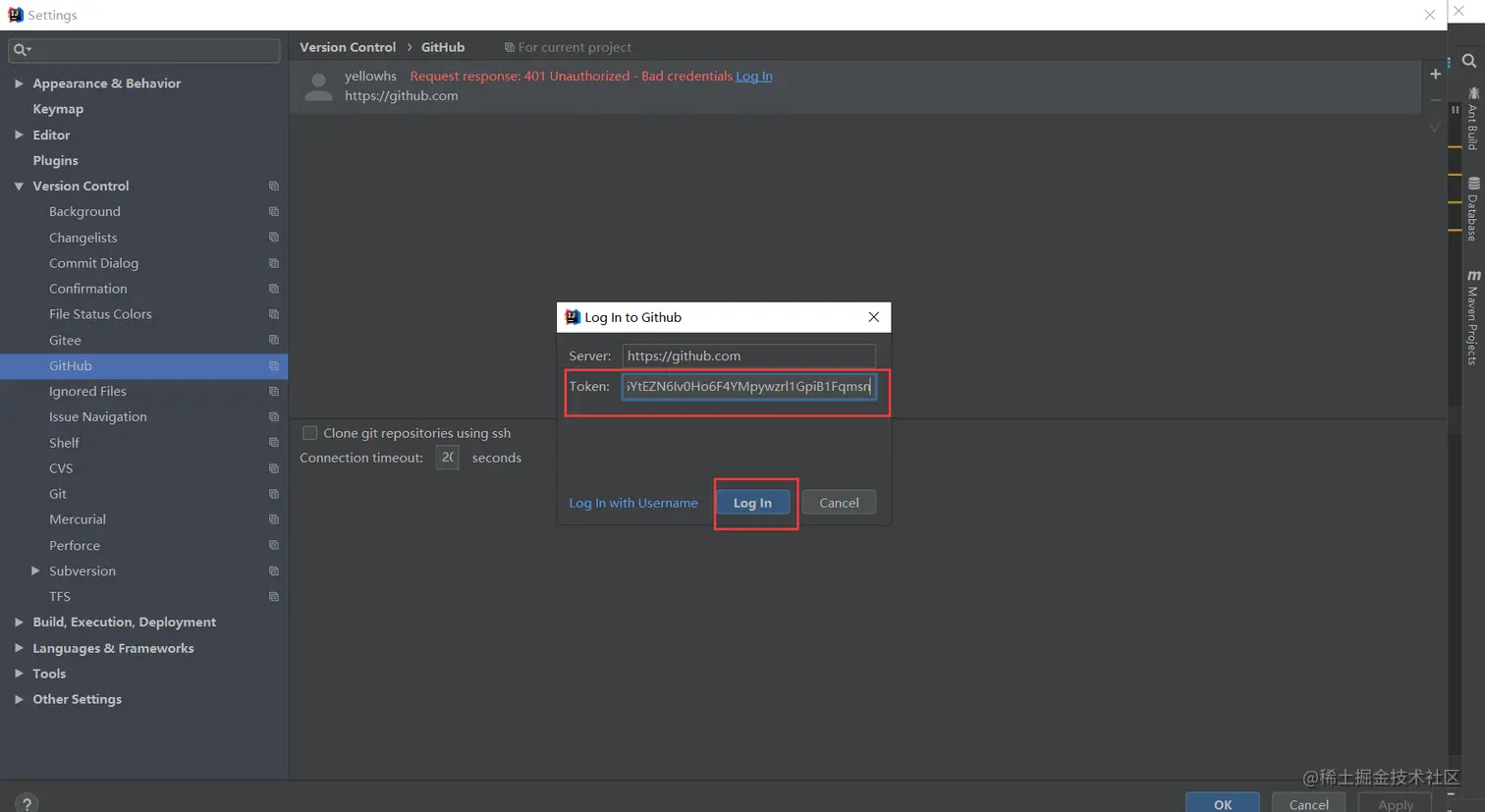Select Mercurial in Version Control tree
Image resolution: width=1485 pixels, height=812 pixels.
point(78,519)
